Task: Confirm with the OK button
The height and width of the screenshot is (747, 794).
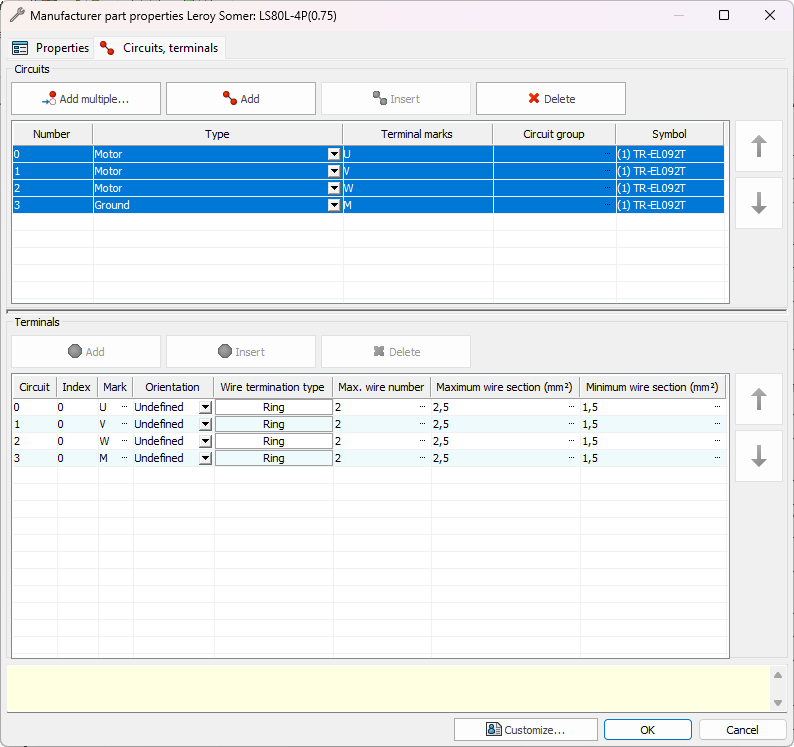Action: click(x=647, y=730)
